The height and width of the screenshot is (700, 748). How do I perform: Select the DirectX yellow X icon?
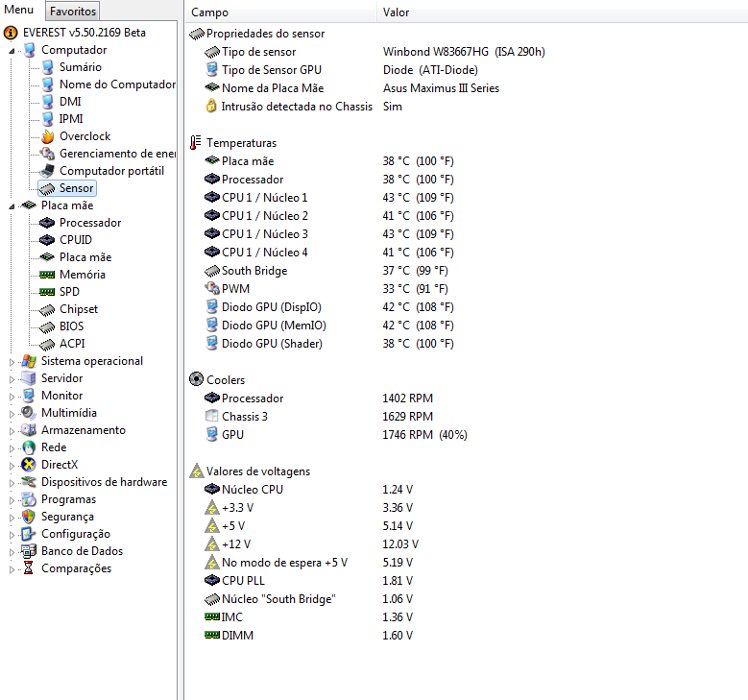[29, 465]
